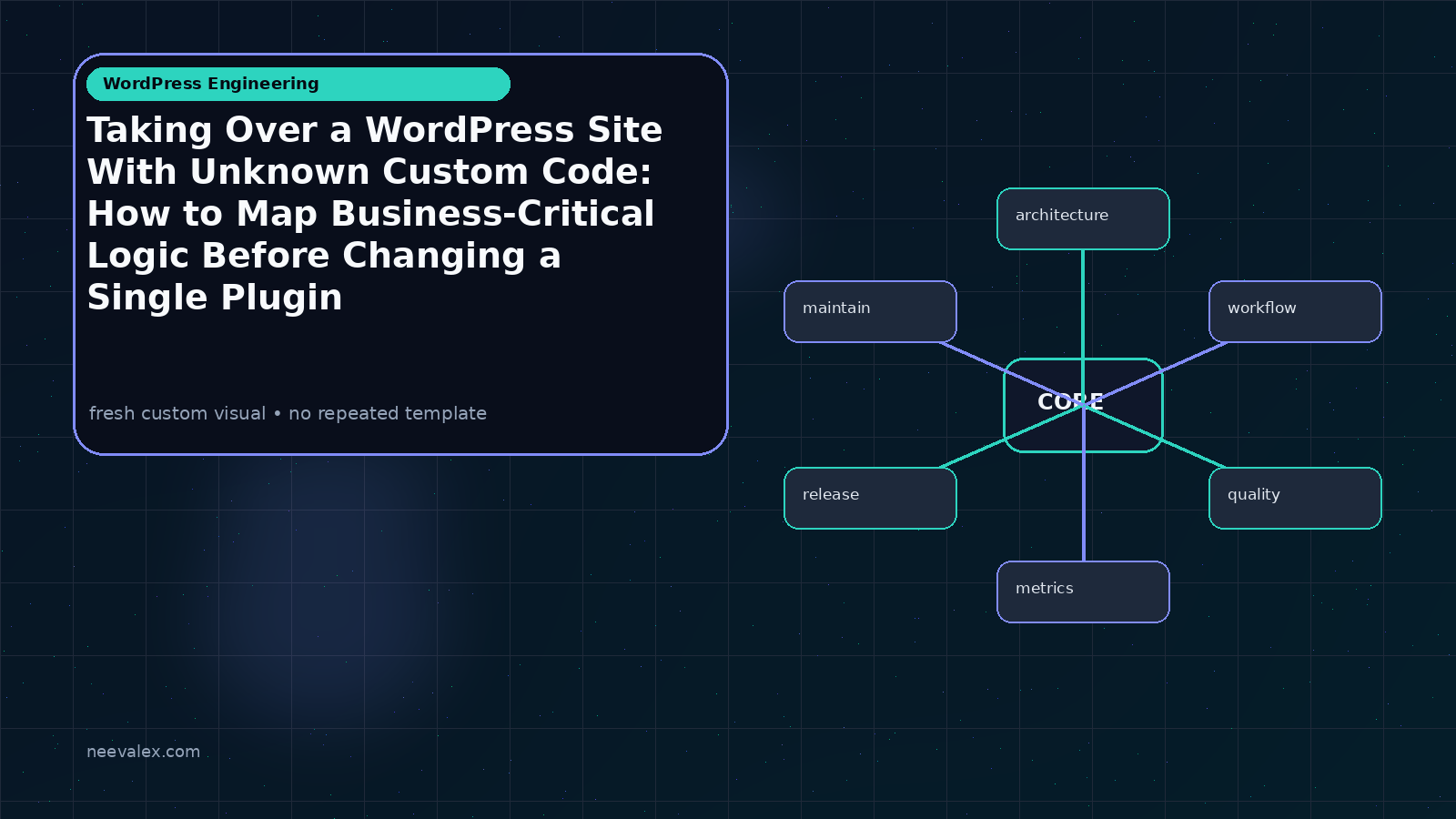Select the workflow node

(1295, 311)
